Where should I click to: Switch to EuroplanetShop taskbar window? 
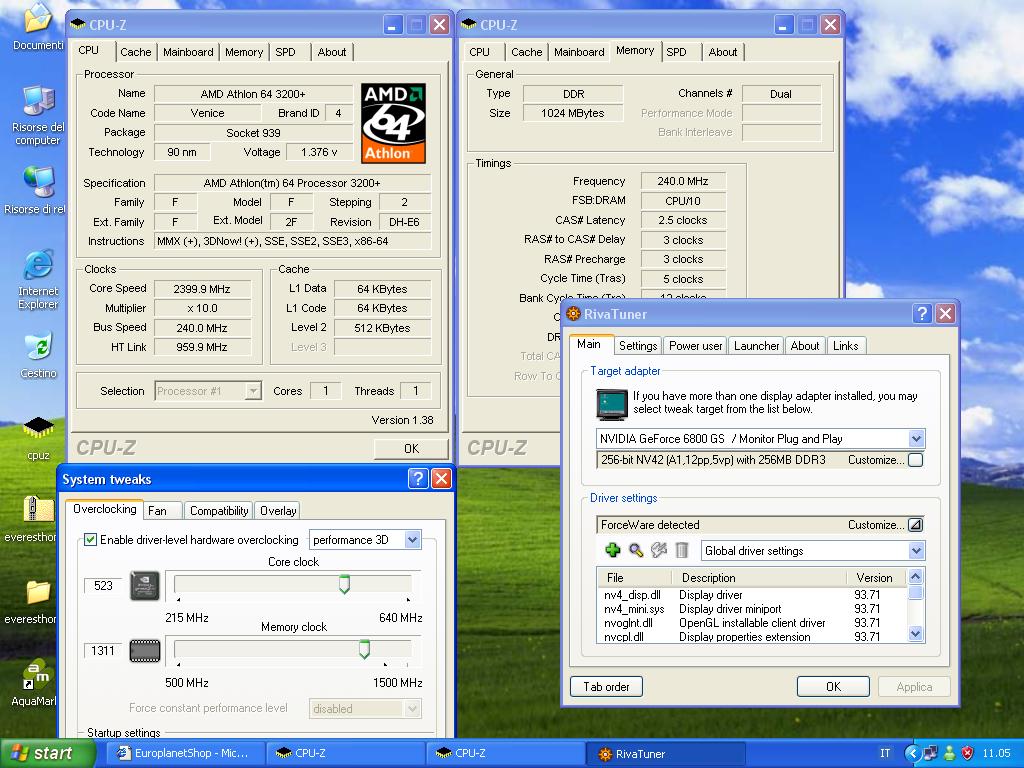tap(185, 753)
